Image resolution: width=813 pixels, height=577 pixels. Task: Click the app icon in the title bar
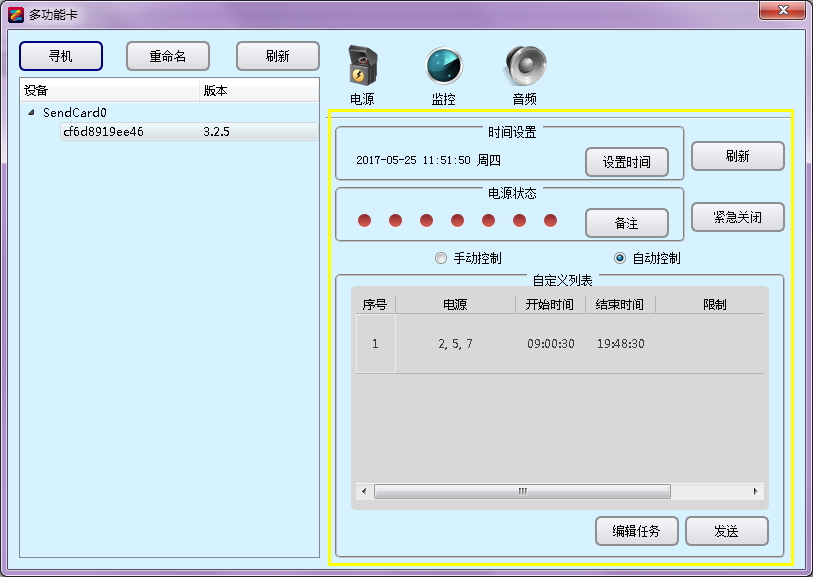(15, 14)
